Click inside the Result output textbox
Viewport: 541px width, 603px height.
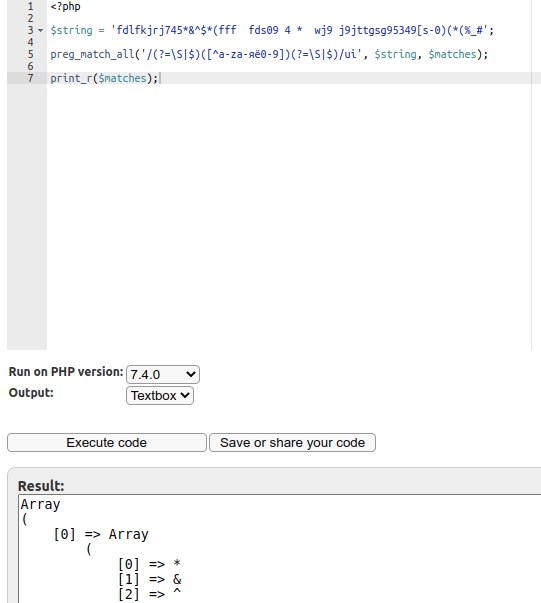tap(280, 549)
